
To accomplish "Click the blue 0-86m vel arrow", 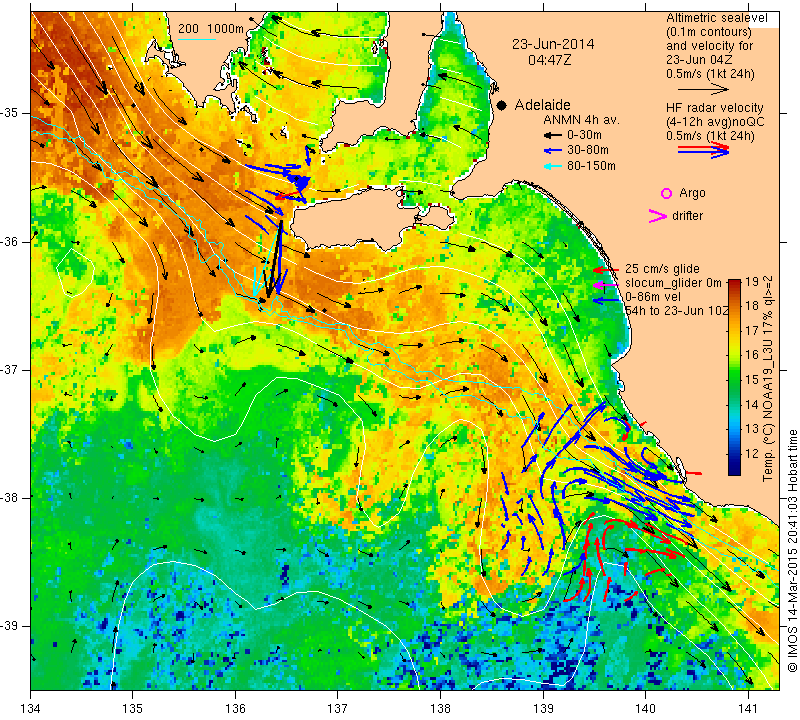I will 606,301.
